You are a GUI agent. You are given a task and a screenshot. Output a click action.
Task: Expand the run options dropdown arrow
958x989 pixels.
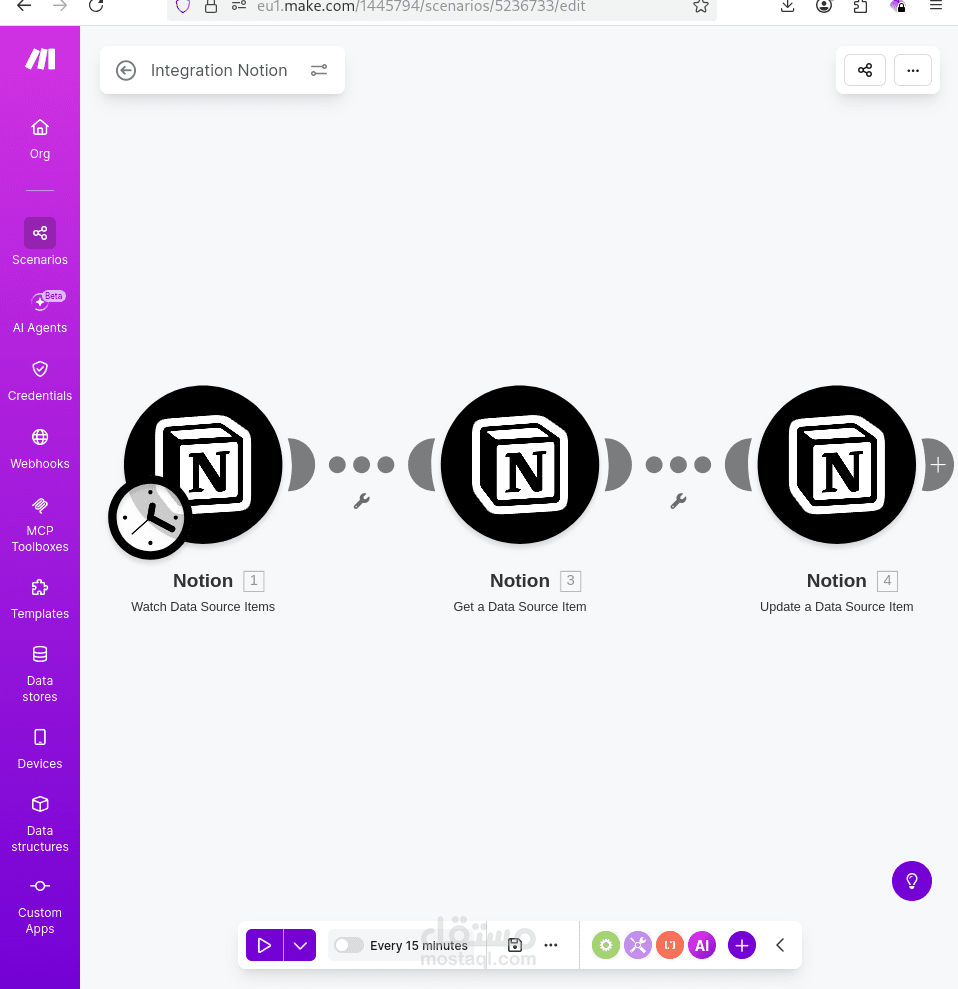300,945
